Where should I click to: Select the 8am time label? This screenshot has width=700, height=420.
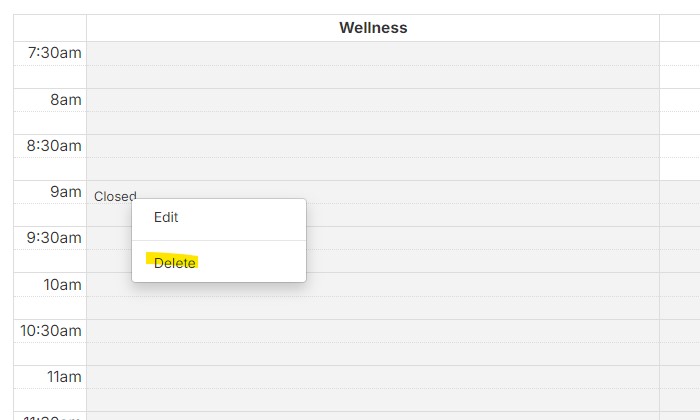(x=67, y=100)
